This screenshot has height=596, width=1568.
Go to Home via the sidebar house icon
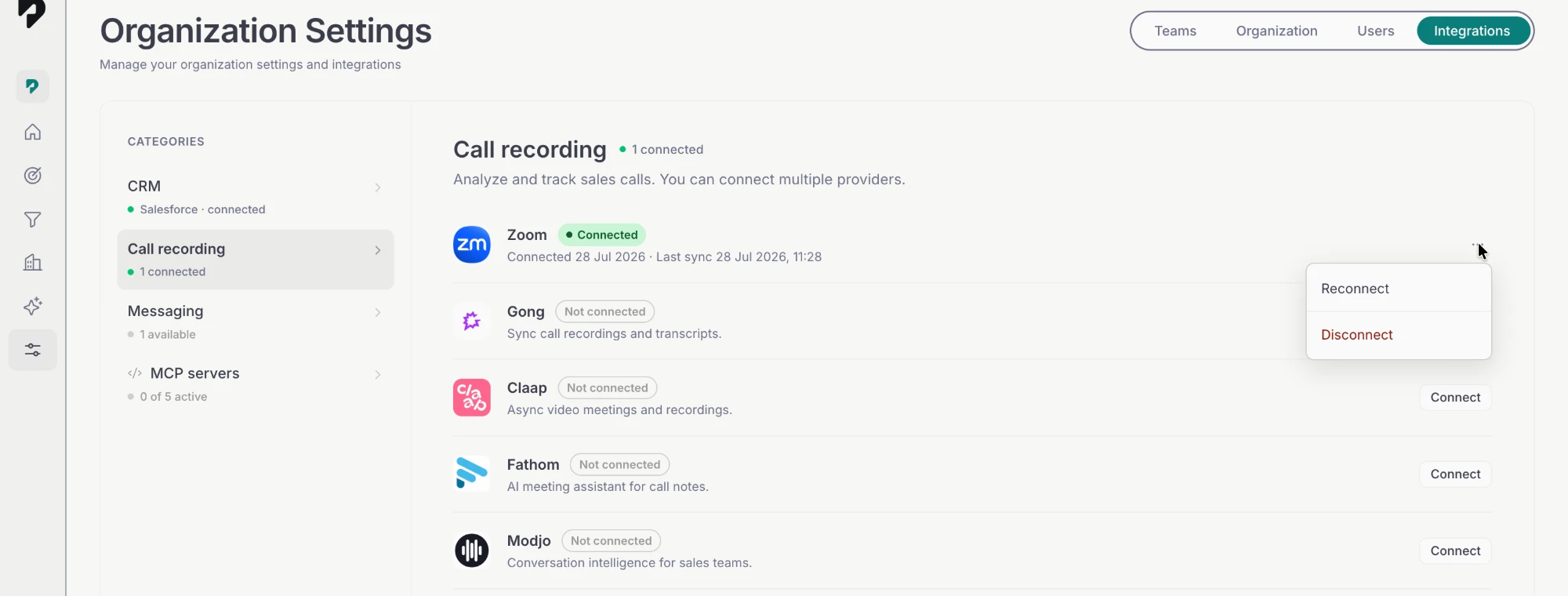coord(32,132)
